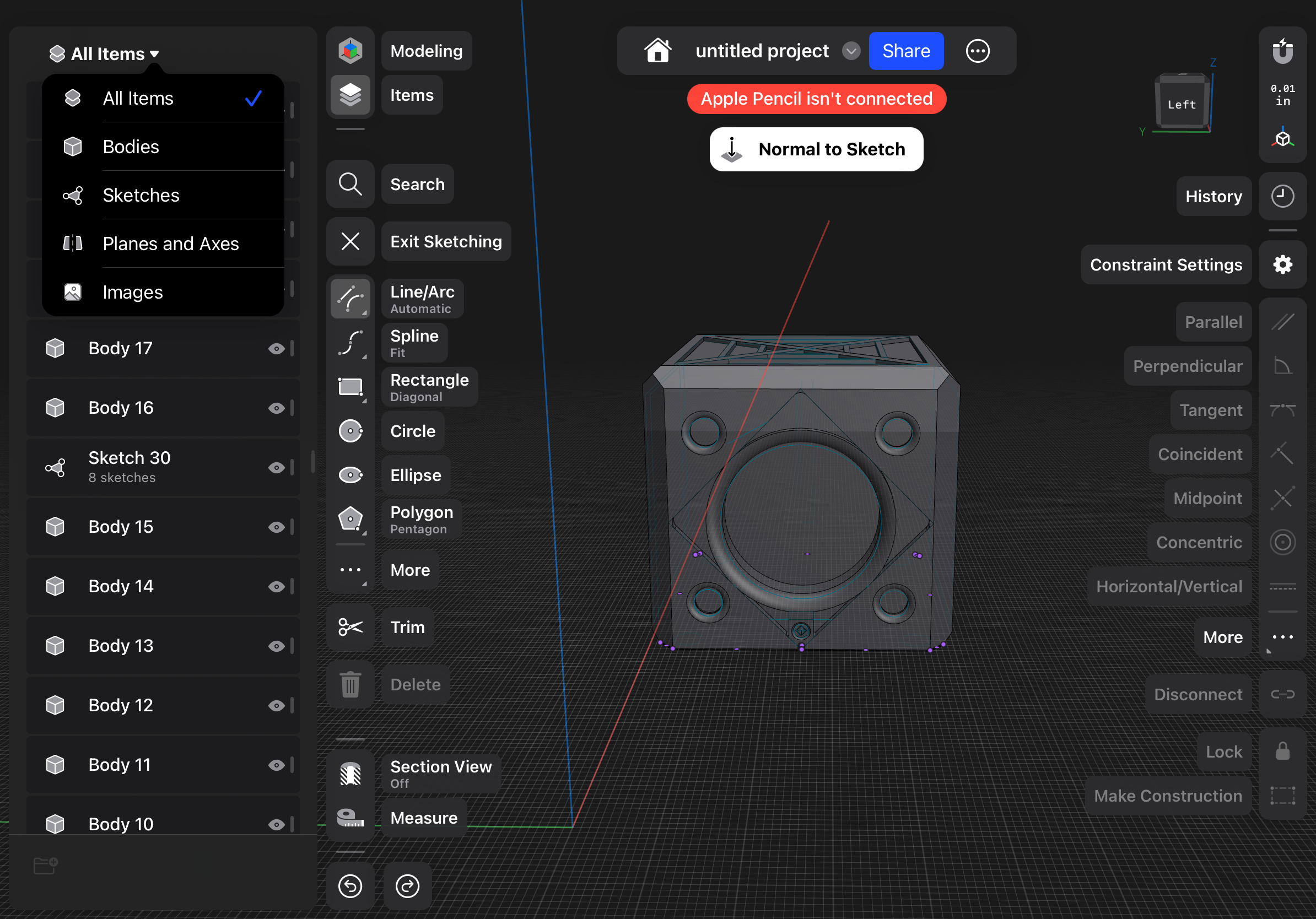This screenshot has height=919, width=1316.
Task: Open the Search panel
Action: click(417, 184)
